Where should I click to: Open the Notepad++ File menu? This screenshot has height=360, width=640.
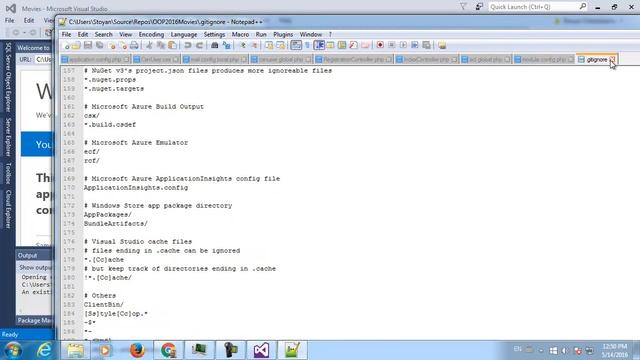66,35
